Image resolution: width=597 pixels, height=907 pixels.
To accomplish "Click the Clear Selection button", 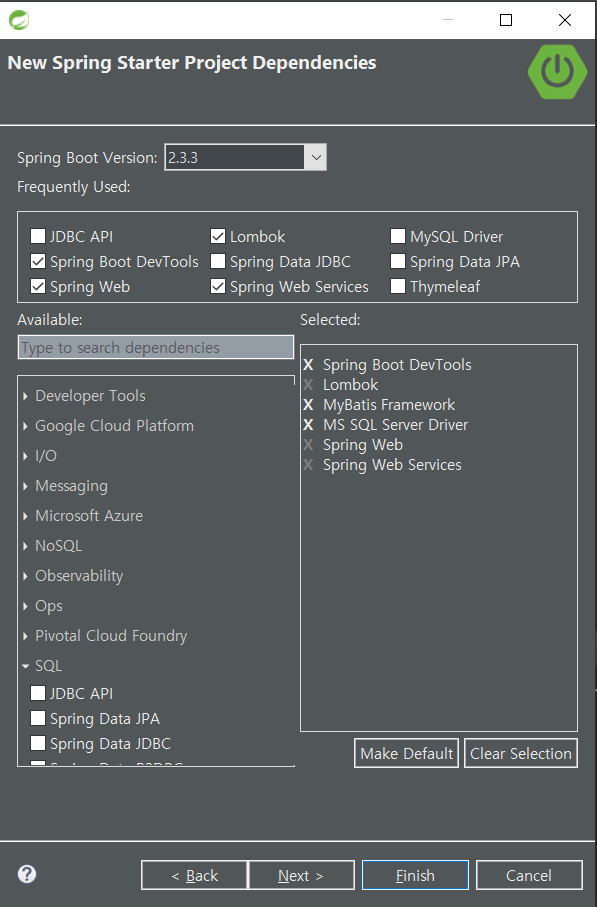I will click(x=521, y=753).
